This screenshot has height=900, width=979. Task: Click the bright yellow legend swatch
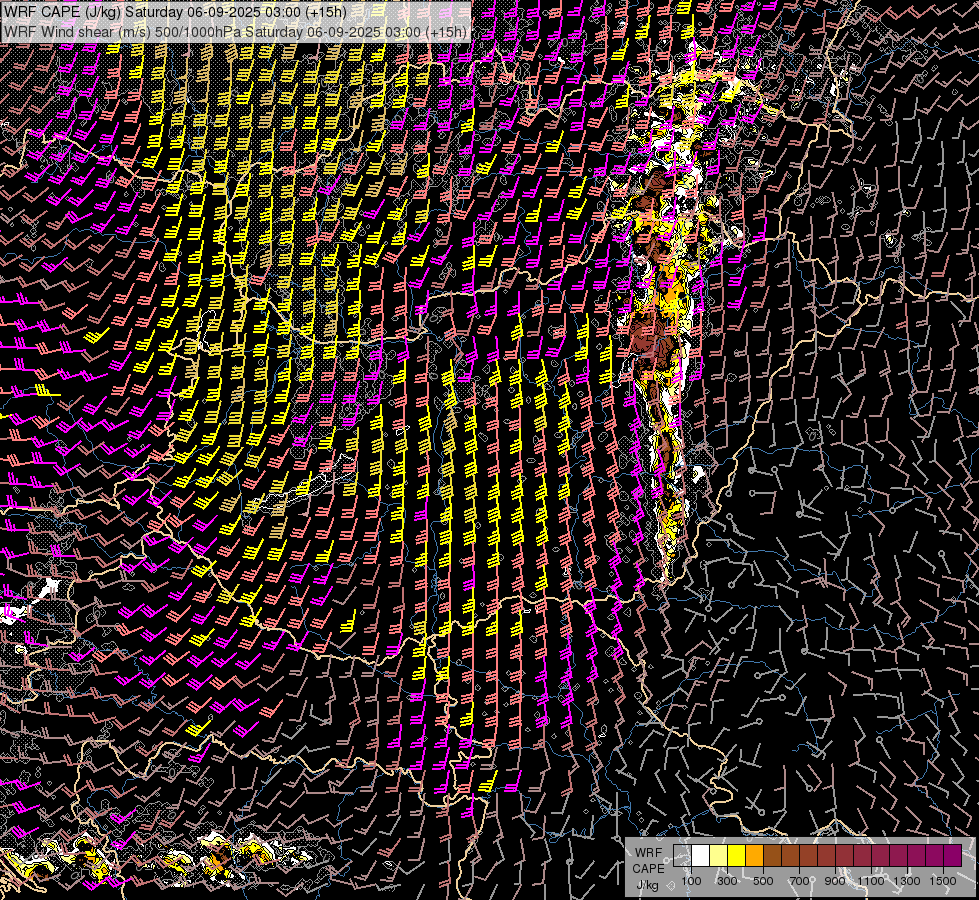click(737, 856)
